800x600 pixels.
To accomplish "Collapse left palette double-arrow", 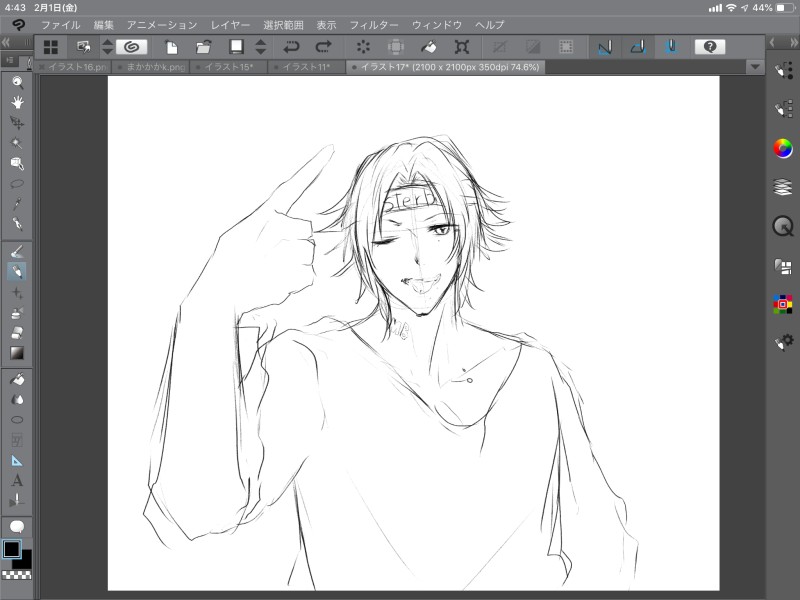I will [x=6, y=42].
